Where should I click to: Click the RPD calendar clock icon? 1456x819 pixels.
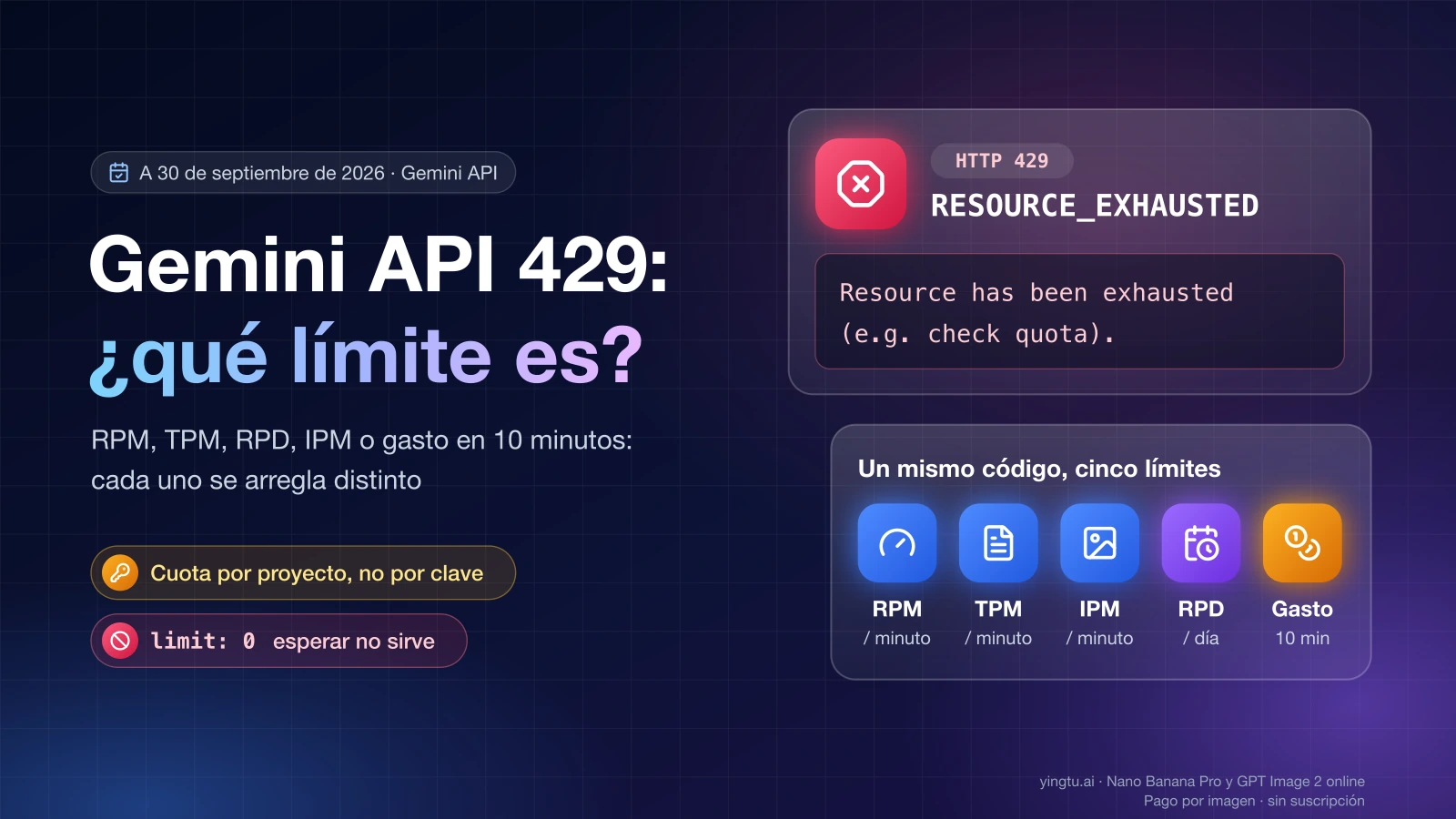(1201, 543)
